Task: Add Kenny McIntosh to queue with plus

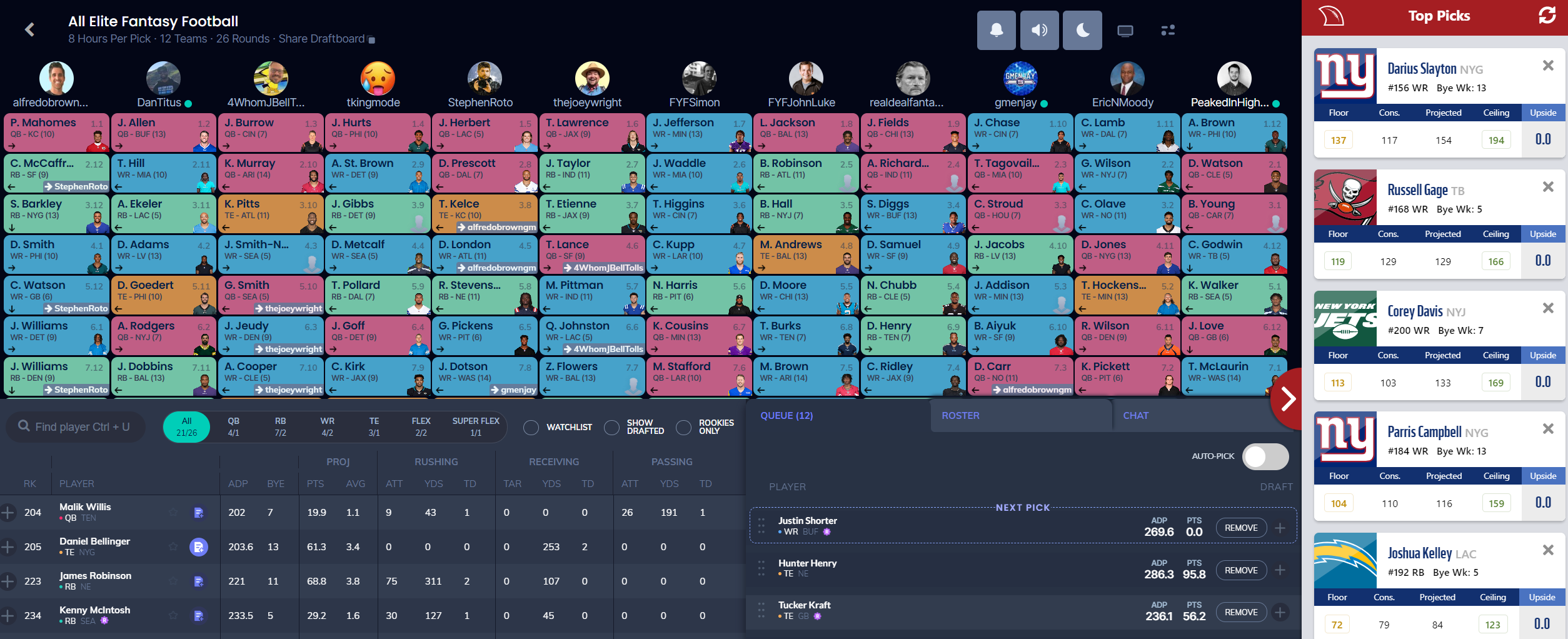Action: pyautogui.click(x=8, y=616)
